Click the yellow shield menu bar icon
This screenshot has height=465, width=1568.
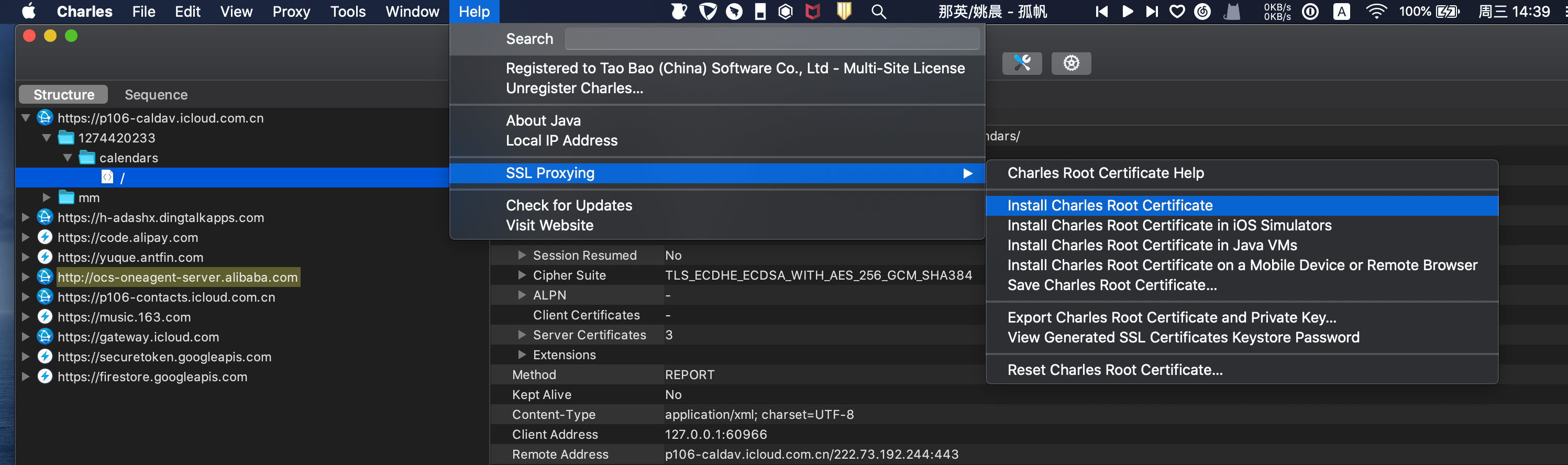(844, 11)
